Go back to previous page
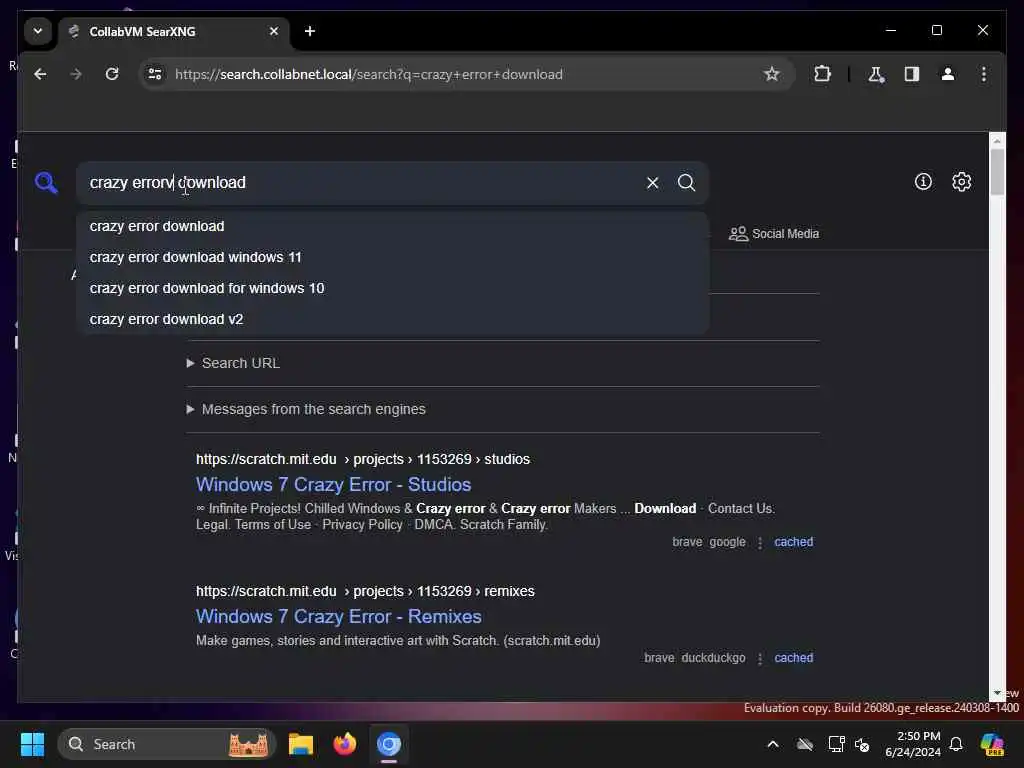The image size is (1024, 768). (x=40, y=74)
